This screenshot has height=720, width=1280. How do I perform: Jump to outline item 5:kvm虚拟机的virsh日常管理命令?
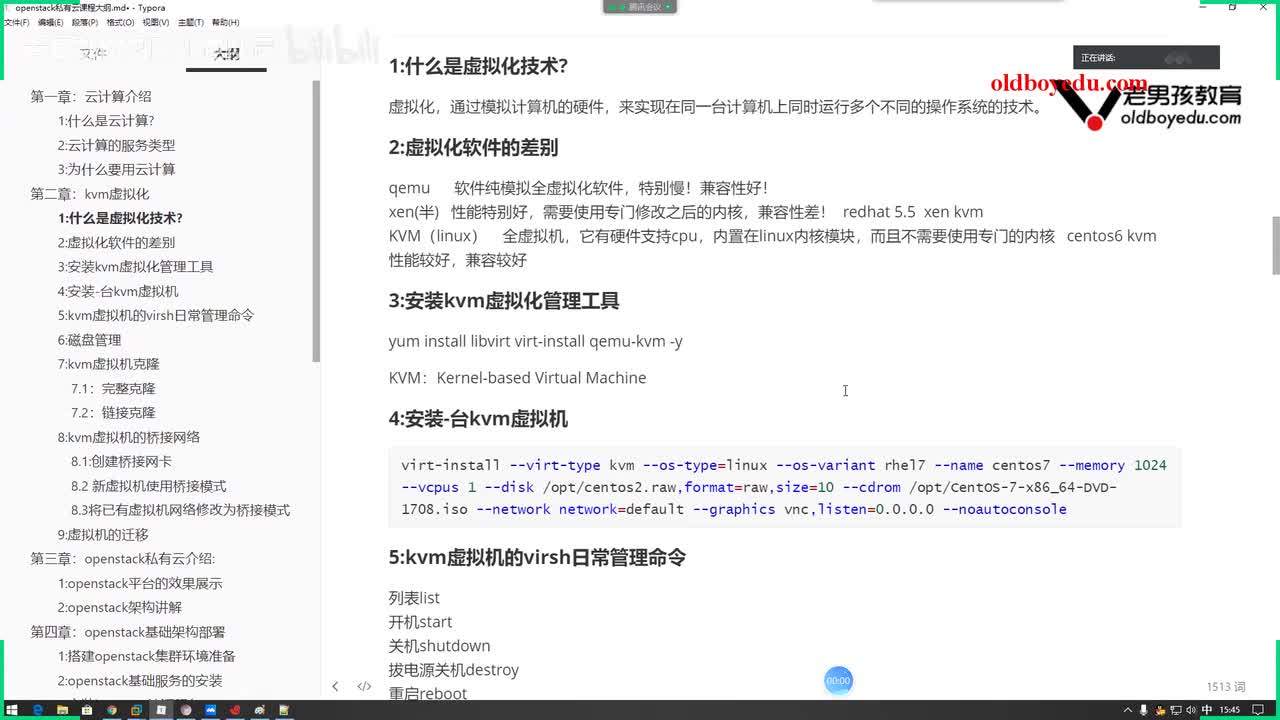point(156,316)
